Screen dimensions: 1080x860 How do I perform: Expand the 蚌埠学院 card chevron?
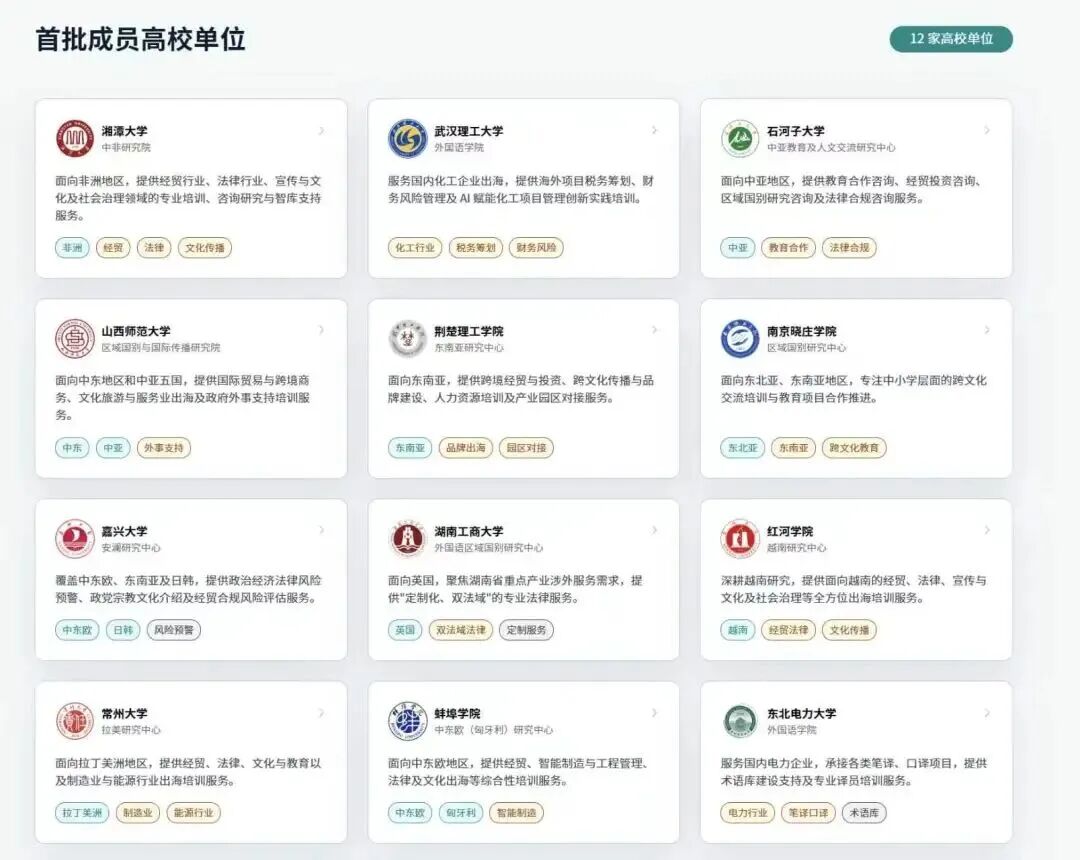[654, 713]
